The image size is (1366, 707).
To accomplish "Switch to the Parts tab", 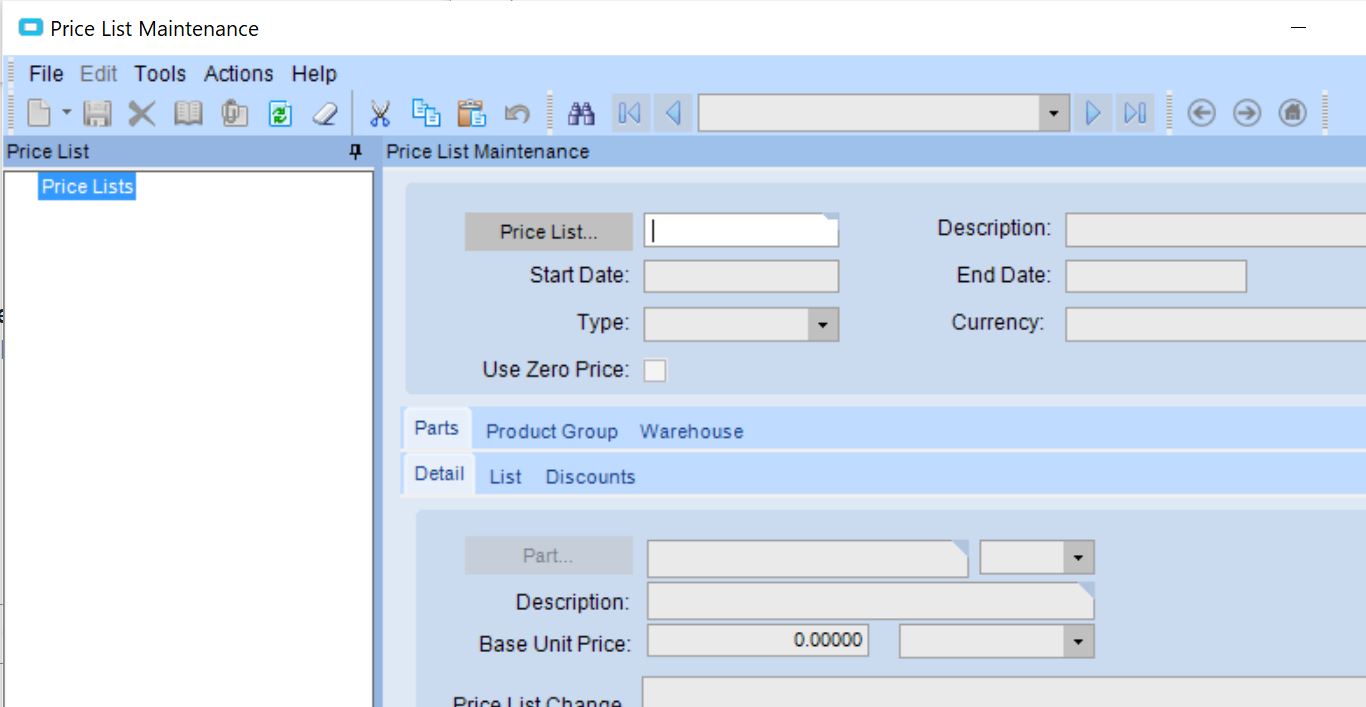I will (436, 428).
